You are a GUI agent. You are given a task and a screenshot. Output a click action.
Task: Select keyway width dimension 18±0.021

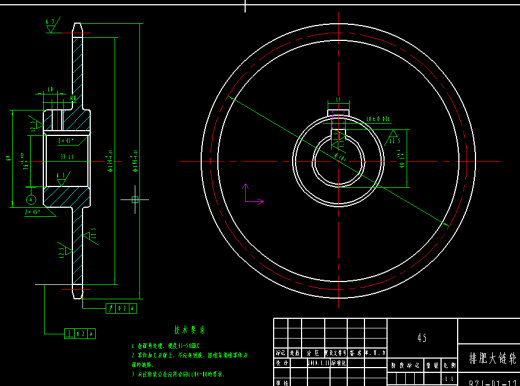[x=378, y=119]
